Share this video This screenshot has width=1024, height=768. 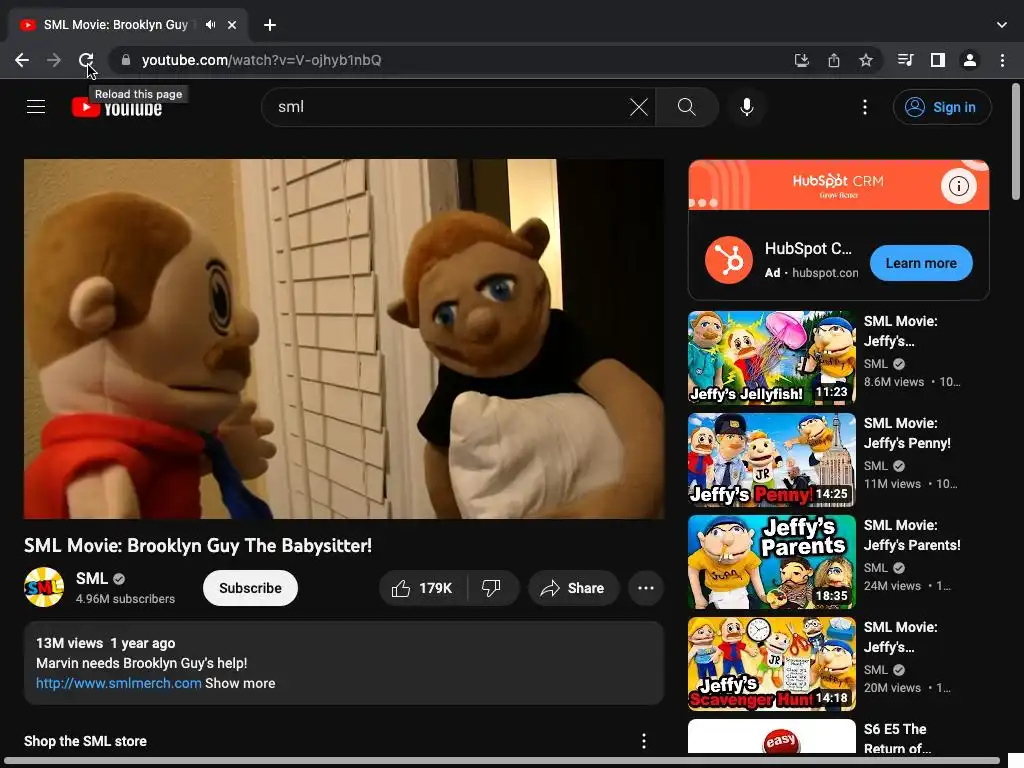572,588
